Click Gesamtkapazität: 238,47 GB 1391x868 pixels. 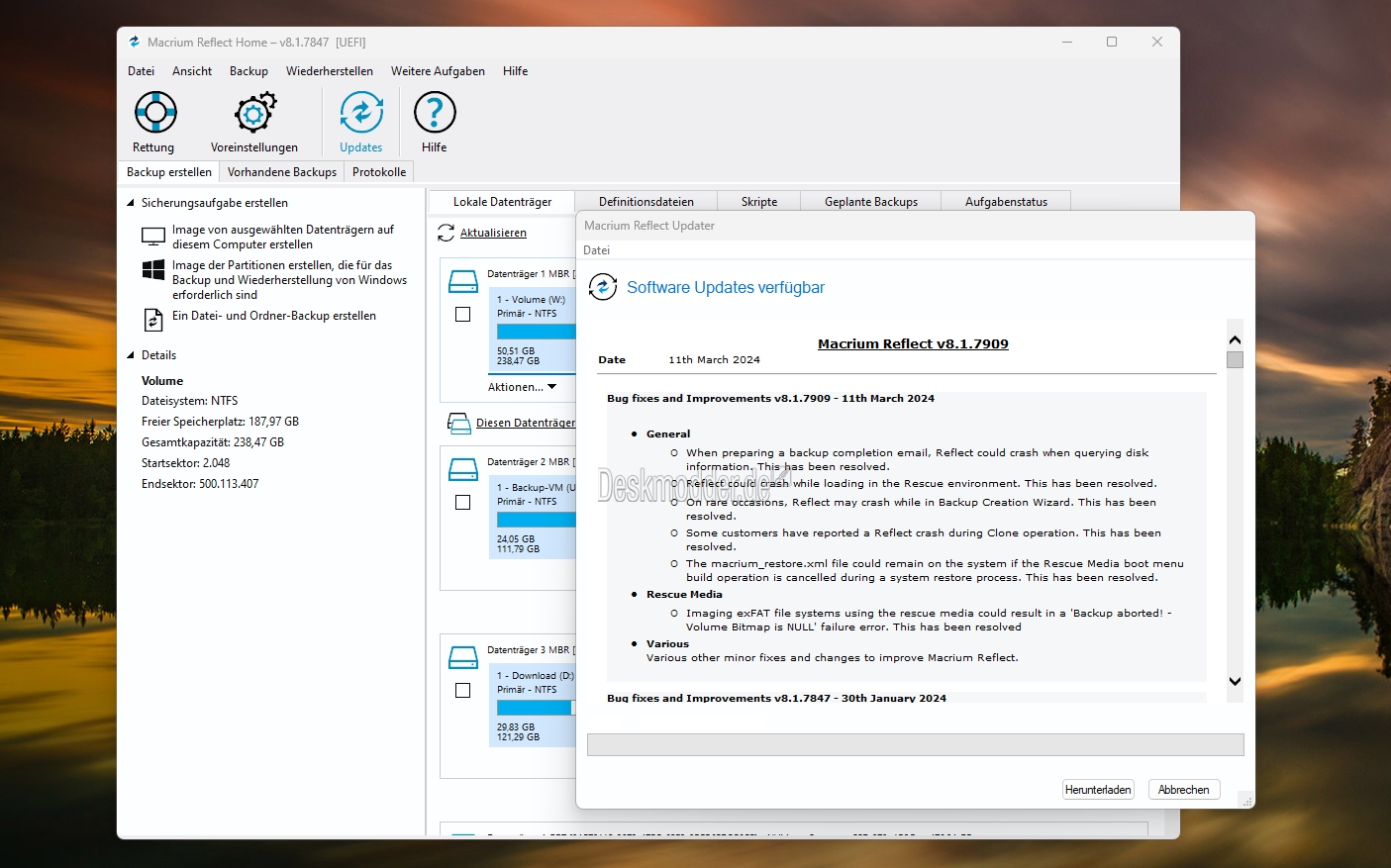pos(213,442)
